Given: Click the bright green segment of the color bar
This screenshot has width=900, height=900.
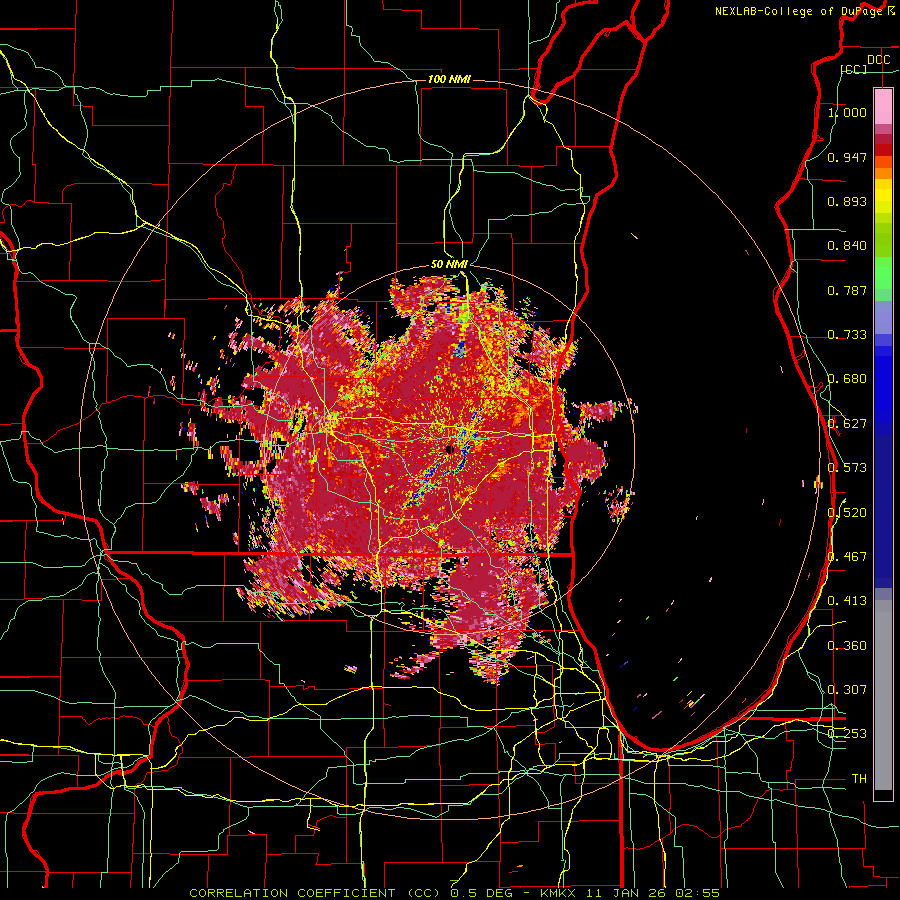Looking at the screenshot, I should click(883, 273).
